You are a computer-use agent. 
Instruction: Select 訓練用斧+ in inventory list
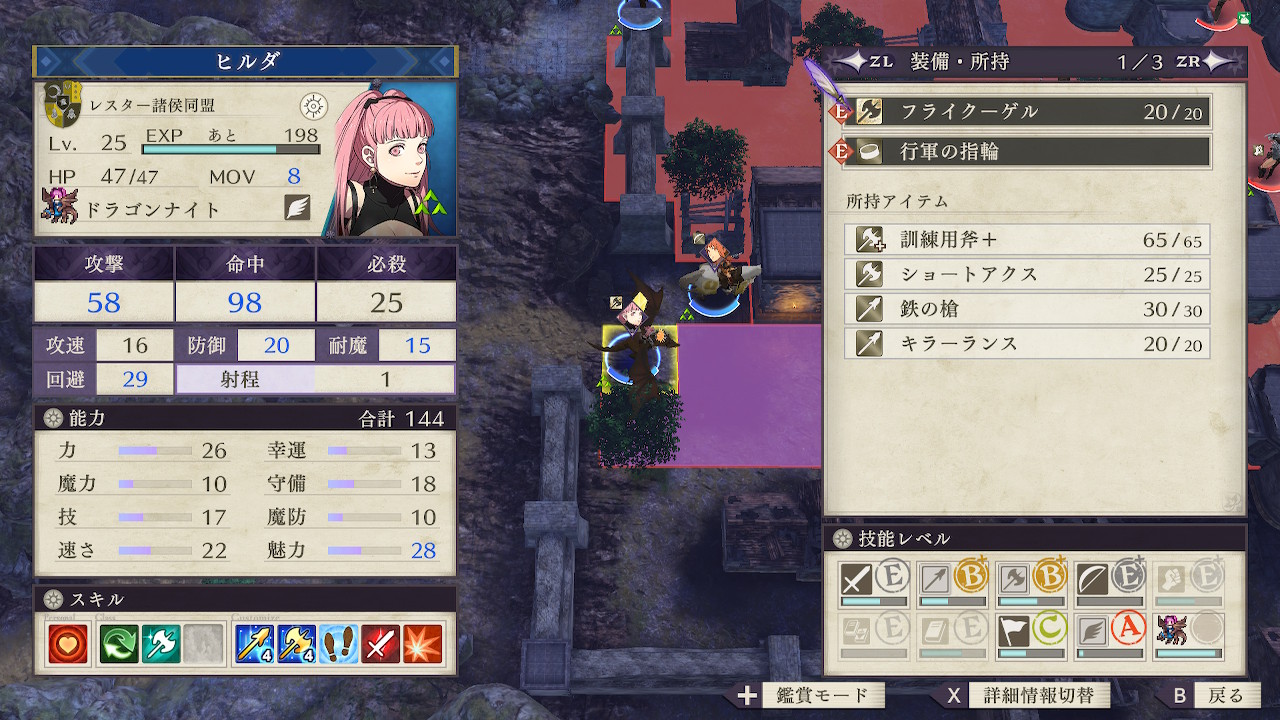click(x=1027, y=240)
